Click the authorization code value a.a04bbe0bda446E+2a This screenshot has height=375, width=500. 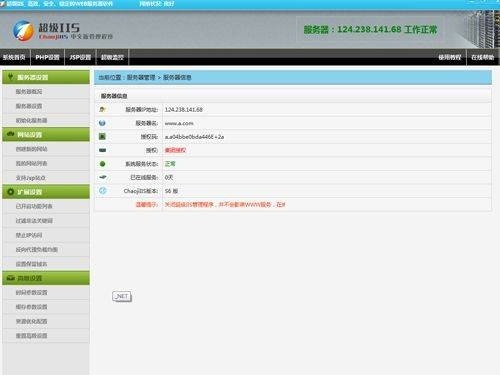(194, 137)
